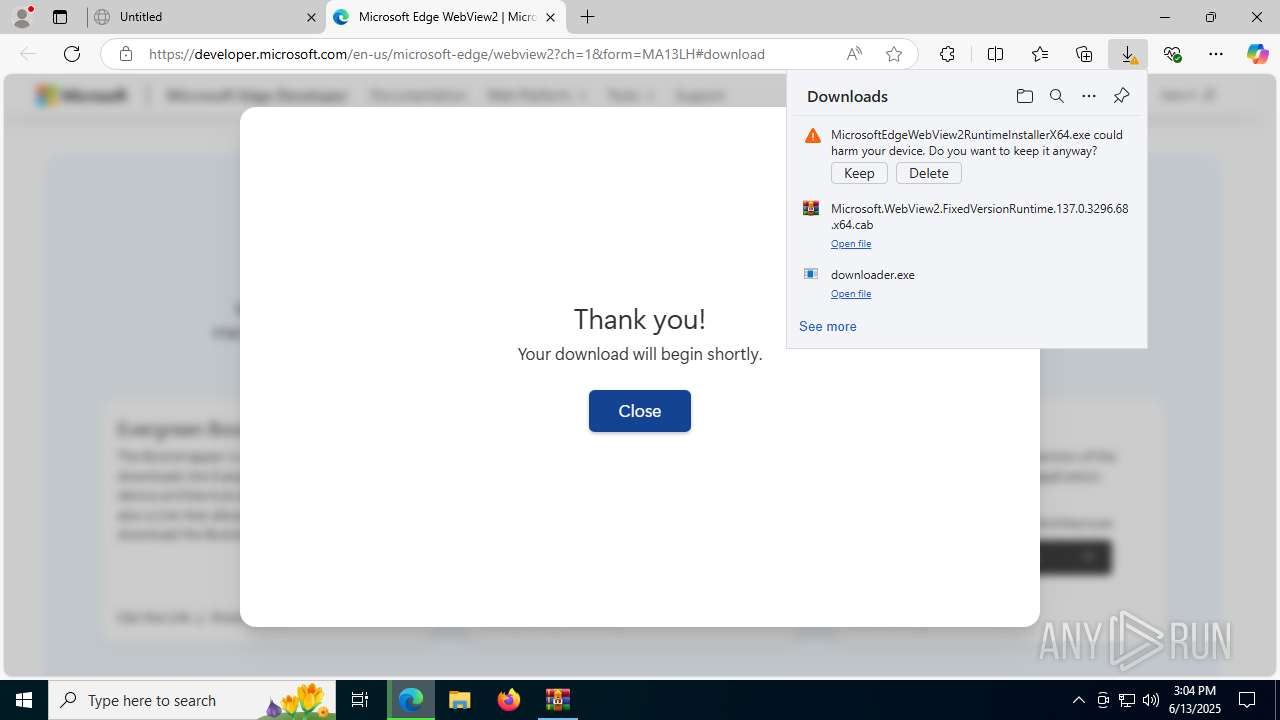Open Collections toolbar icon

click(x=1084, y=54)
